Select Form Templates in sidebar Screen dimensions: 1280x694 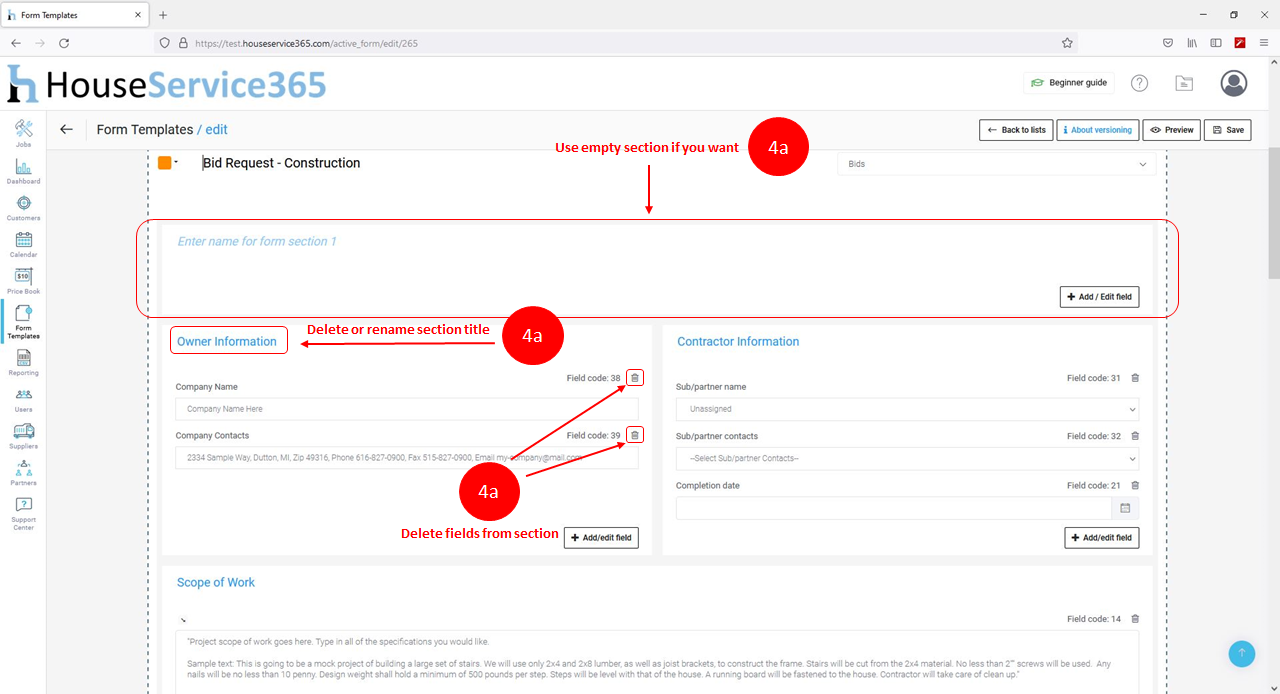[x=23, y=322]
